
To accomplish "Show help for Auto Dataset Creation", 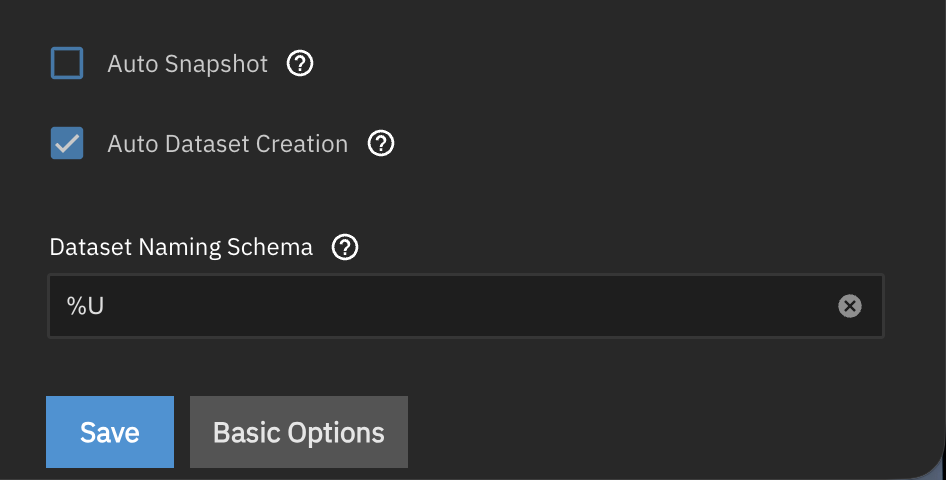I will pos(381,144).
